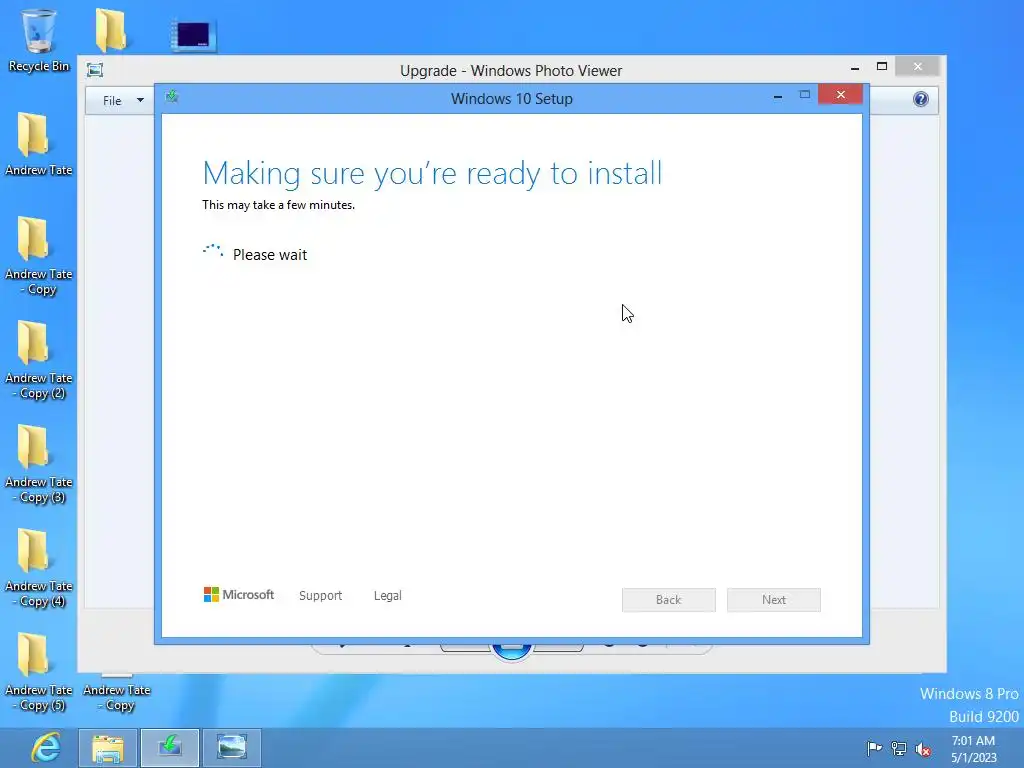Click the Legal link
The height and width of the screenshot is (768, 1024).
point(388,596)
